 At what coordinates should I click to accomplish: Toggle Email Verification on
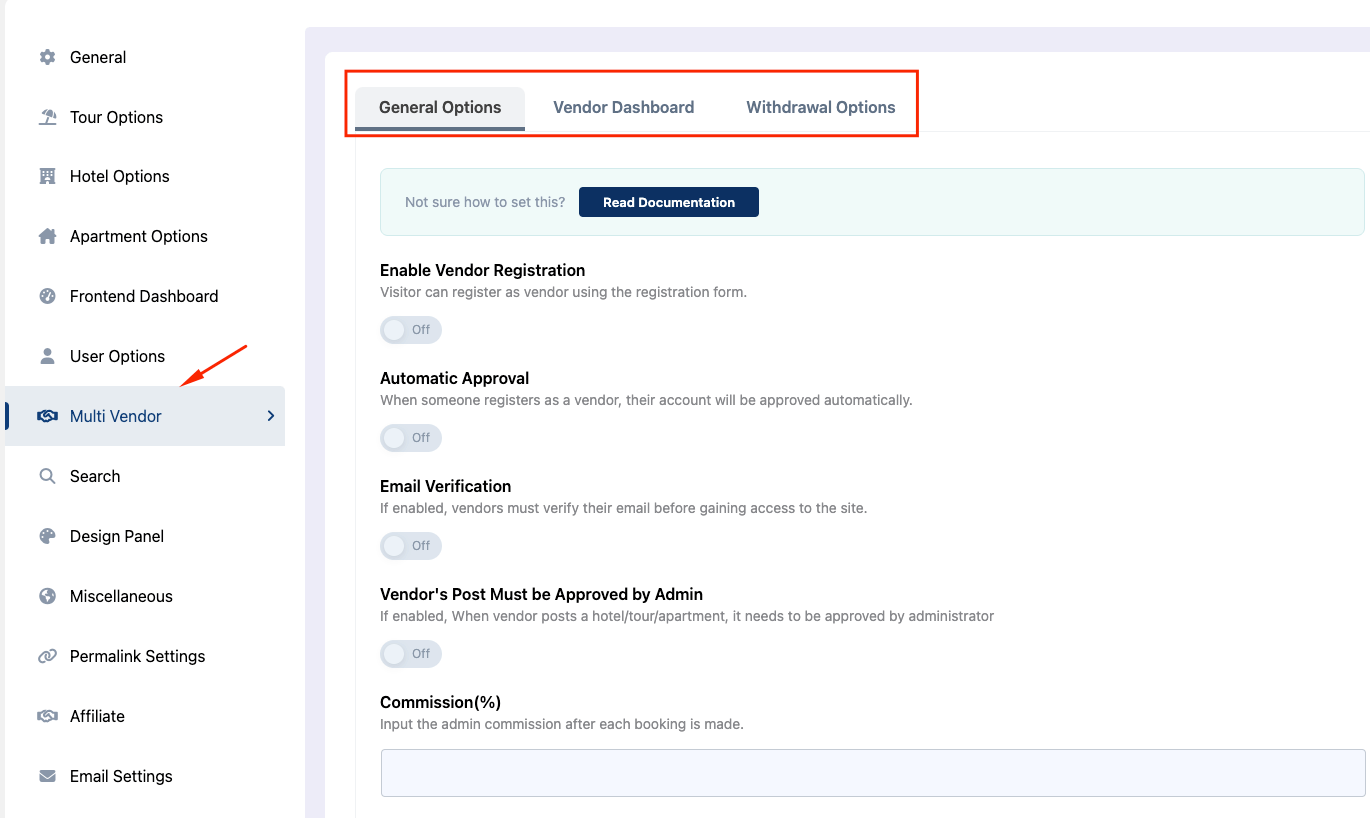410,546
